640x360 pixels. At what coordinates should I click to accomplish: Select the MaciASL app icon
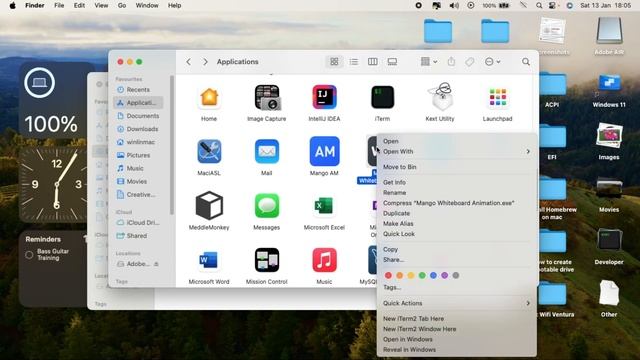pyautogui.click(x=209, y=151)
